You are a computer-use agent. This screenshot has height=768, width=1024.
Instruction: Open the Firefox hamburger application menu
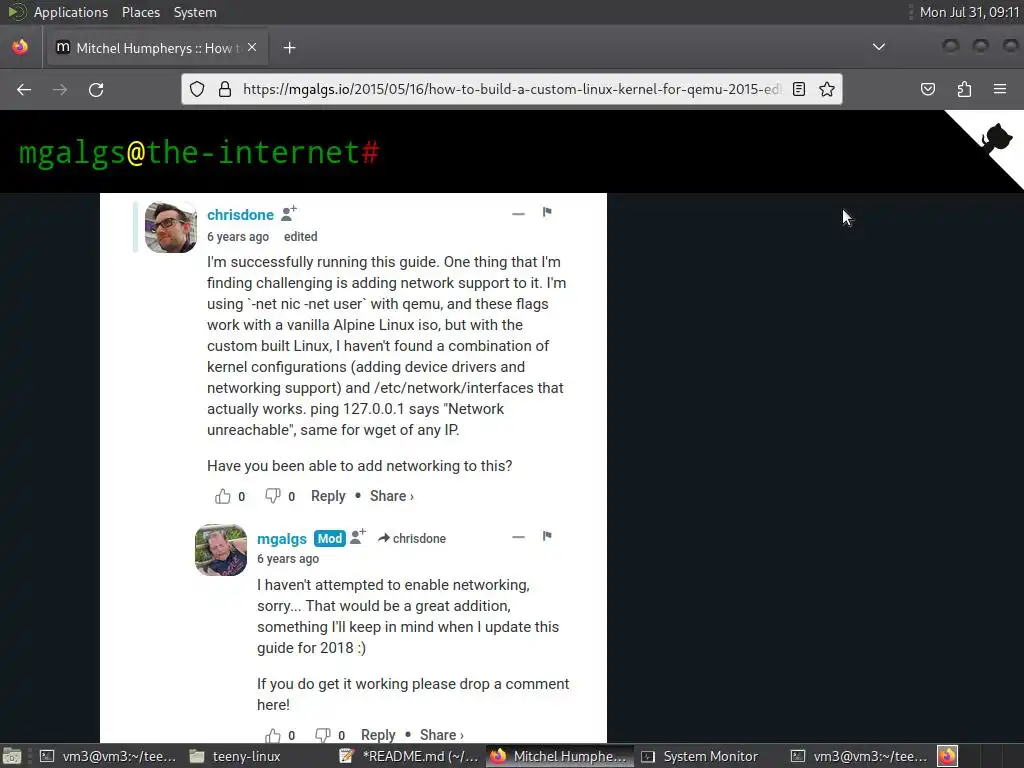pos(1000,89)
